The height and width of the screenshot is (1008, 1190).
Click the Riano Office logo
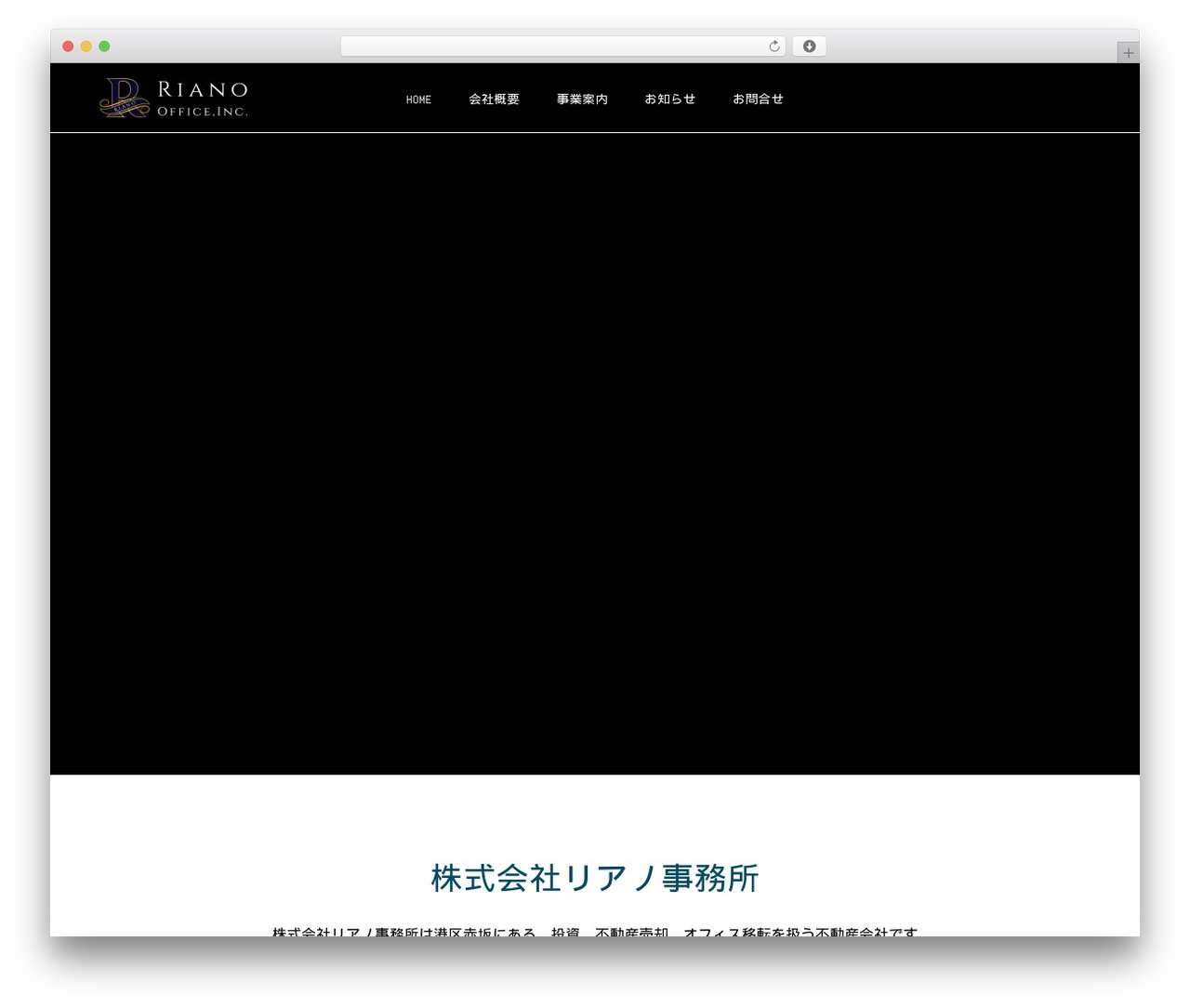click(174, 99)
